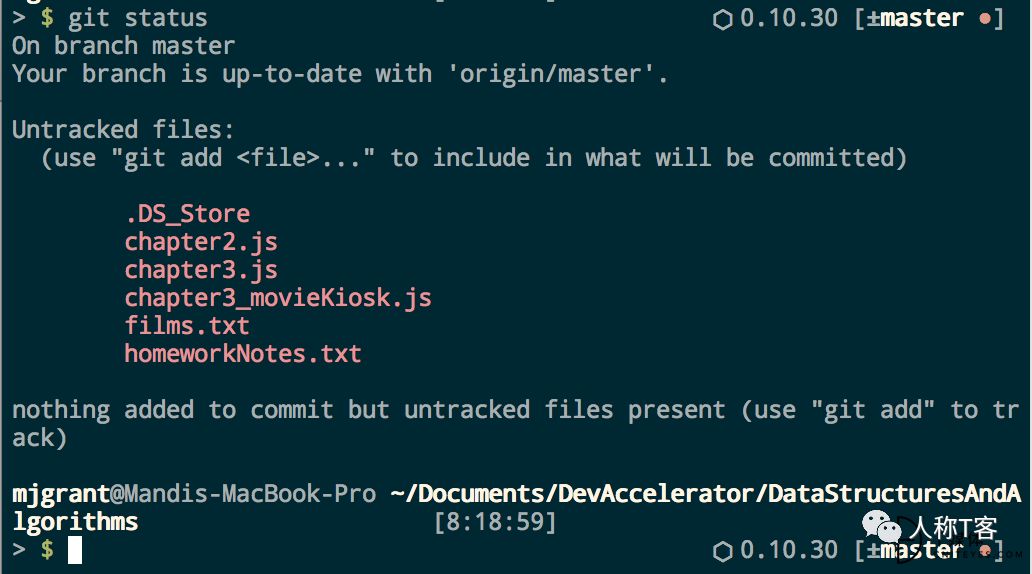
Task: Select the chapter2.js filename
Action: click(x=201, y=241)
